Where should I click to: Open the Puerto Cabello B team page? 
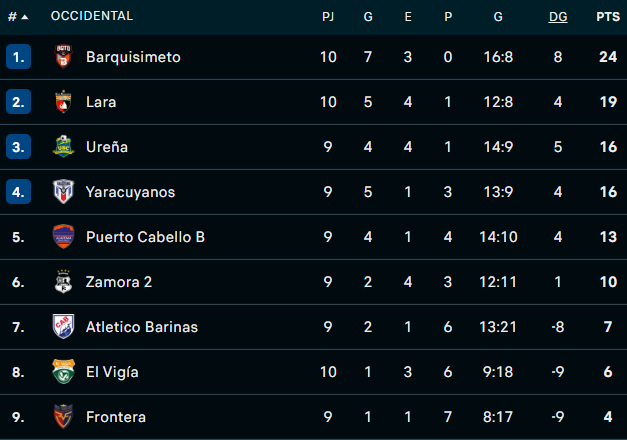click(x=145, y=237)
